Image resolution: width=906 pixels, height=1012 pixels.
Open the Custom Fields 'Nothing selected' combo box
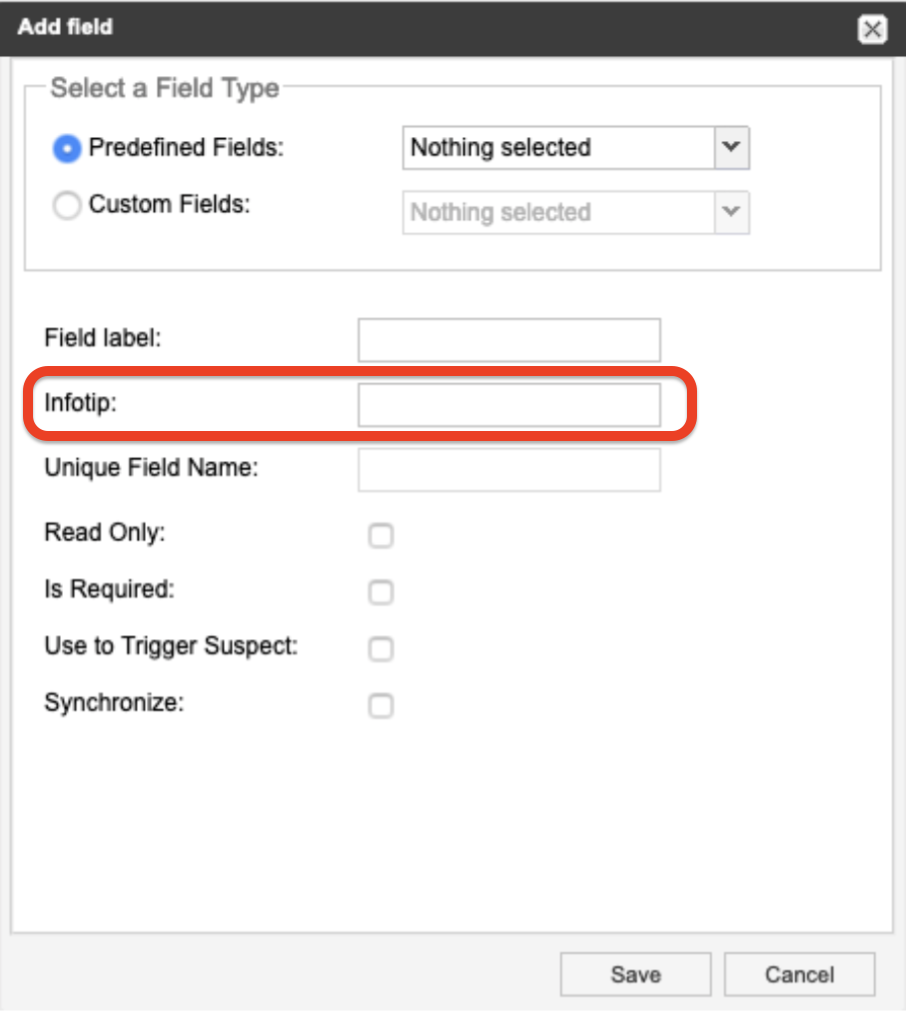coord(576,212)
